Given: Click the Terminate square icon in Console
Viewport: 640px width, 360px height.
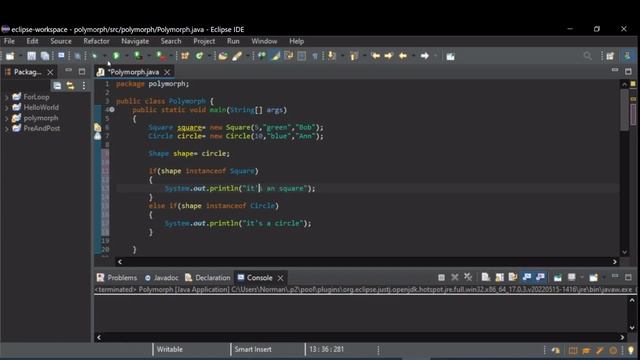Looking at the screenshot, I should (x=441, y=278).
